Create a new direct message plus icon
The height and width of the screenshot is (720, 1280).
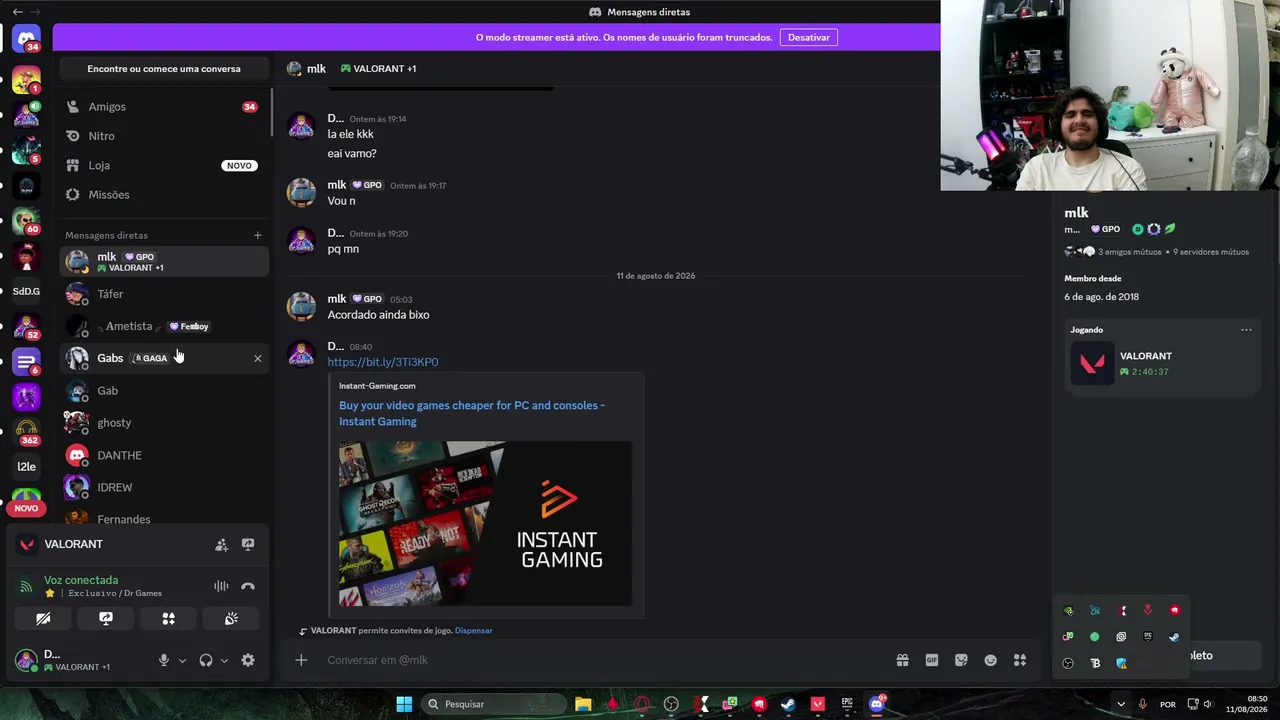(x=257, y=235)
